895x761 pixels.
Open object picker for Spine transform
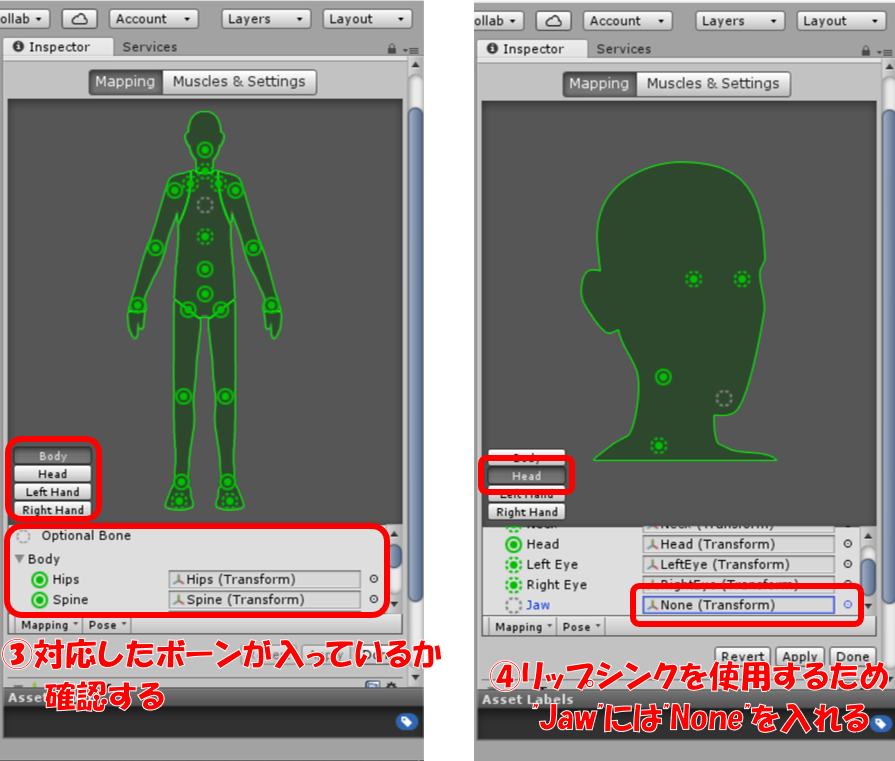tap(374, 600)
